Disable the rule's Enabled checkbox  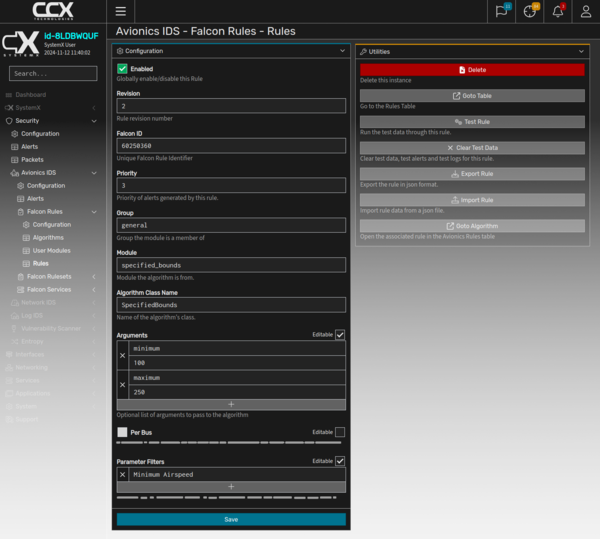123,68
